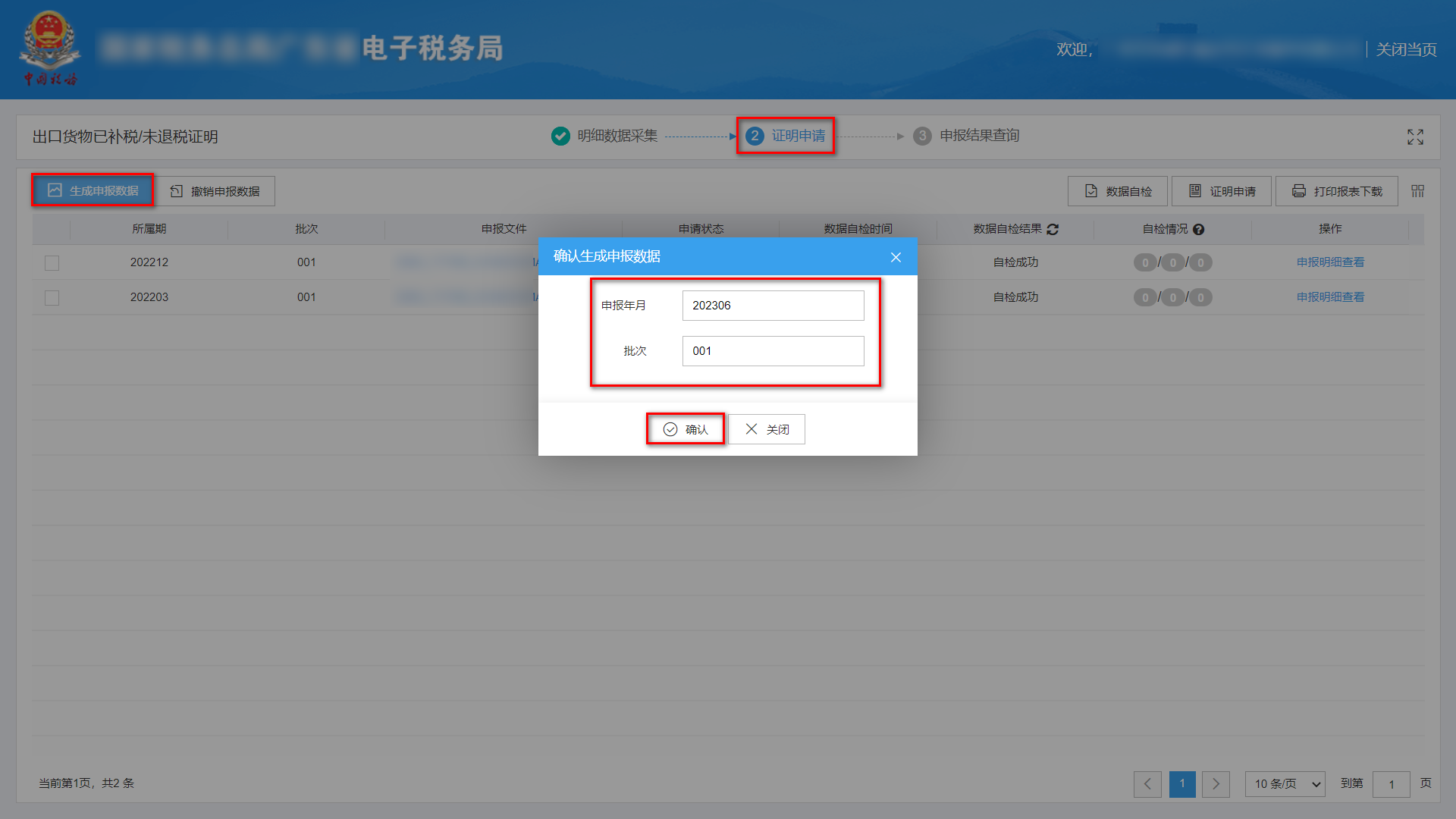Click the 自检情况 help question icon
The width and height of the screenshot is (1456, 819).
(1198, 230)
